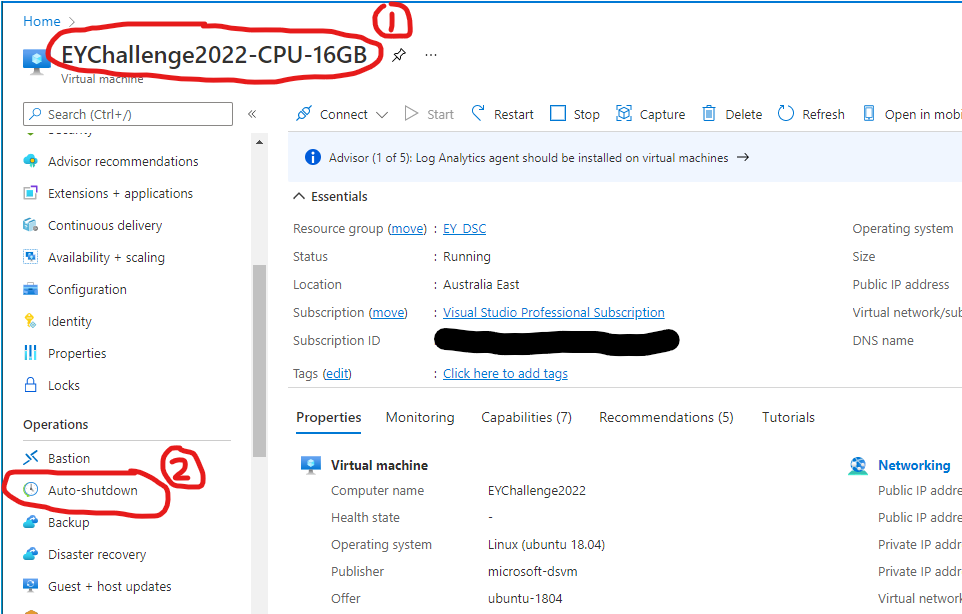The height and width of the screenshot is (614, 962).
Task: Open Continuous delivery settings
Action: [105, 225]
